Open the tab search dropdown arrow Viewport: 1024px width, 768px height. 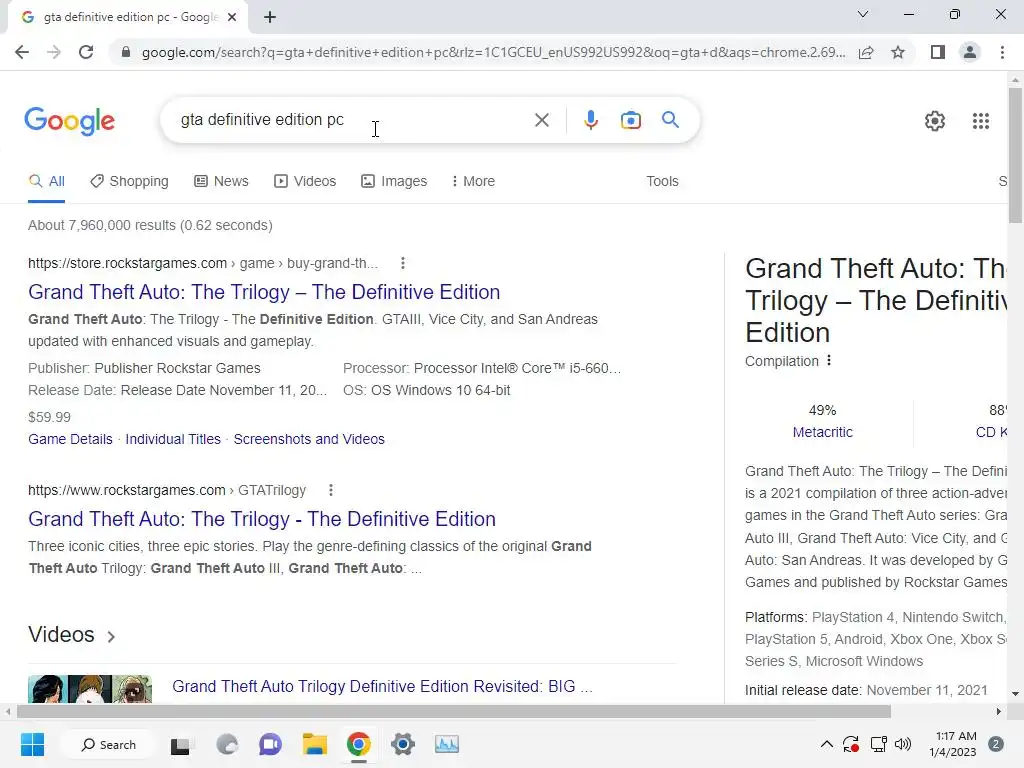coord(863,14)
